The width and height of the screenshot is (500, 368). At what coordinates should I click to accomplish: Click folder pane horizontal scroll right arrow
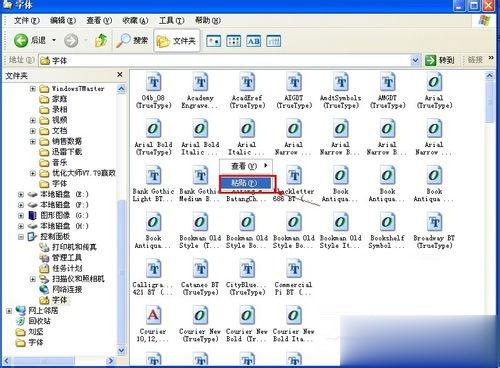point(111,361)
